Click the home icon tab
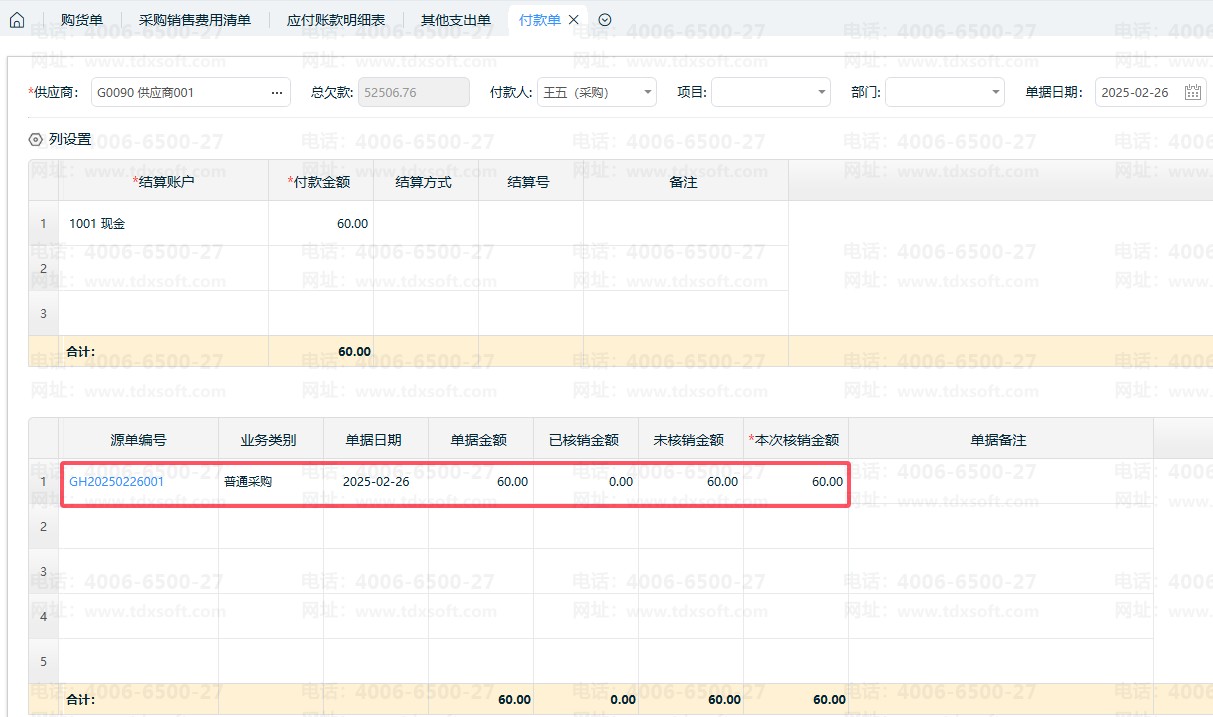 (17, 20)
